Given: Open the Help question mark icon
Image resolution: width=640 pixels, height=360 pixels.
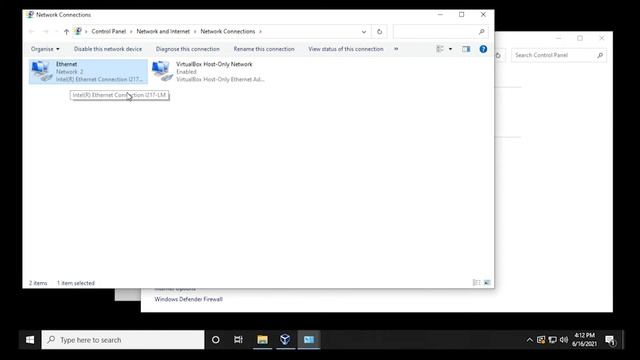Looking at the screenshot, I should click(x=483, y=49).
